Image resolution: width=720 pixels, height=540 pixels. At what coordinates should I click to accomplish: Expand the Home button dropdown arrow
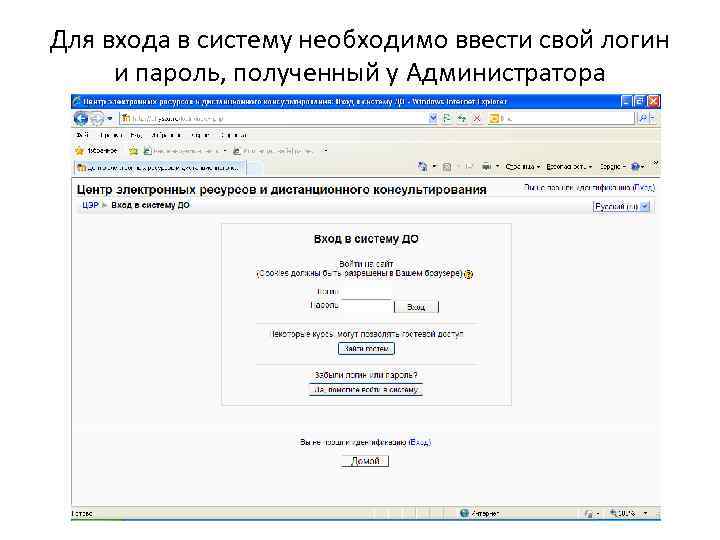click(x=433, y=167)
